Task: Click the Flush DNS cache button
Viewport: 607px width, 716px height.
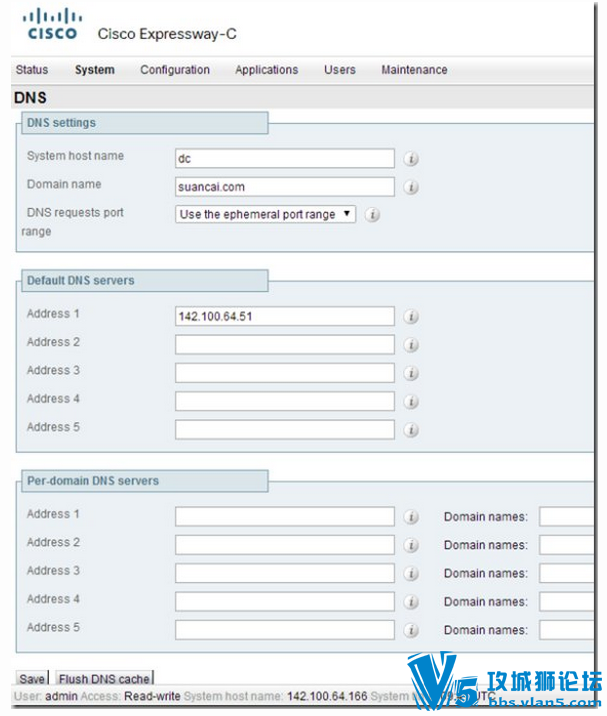Action: pyautogui.click(x=104, y=678)
